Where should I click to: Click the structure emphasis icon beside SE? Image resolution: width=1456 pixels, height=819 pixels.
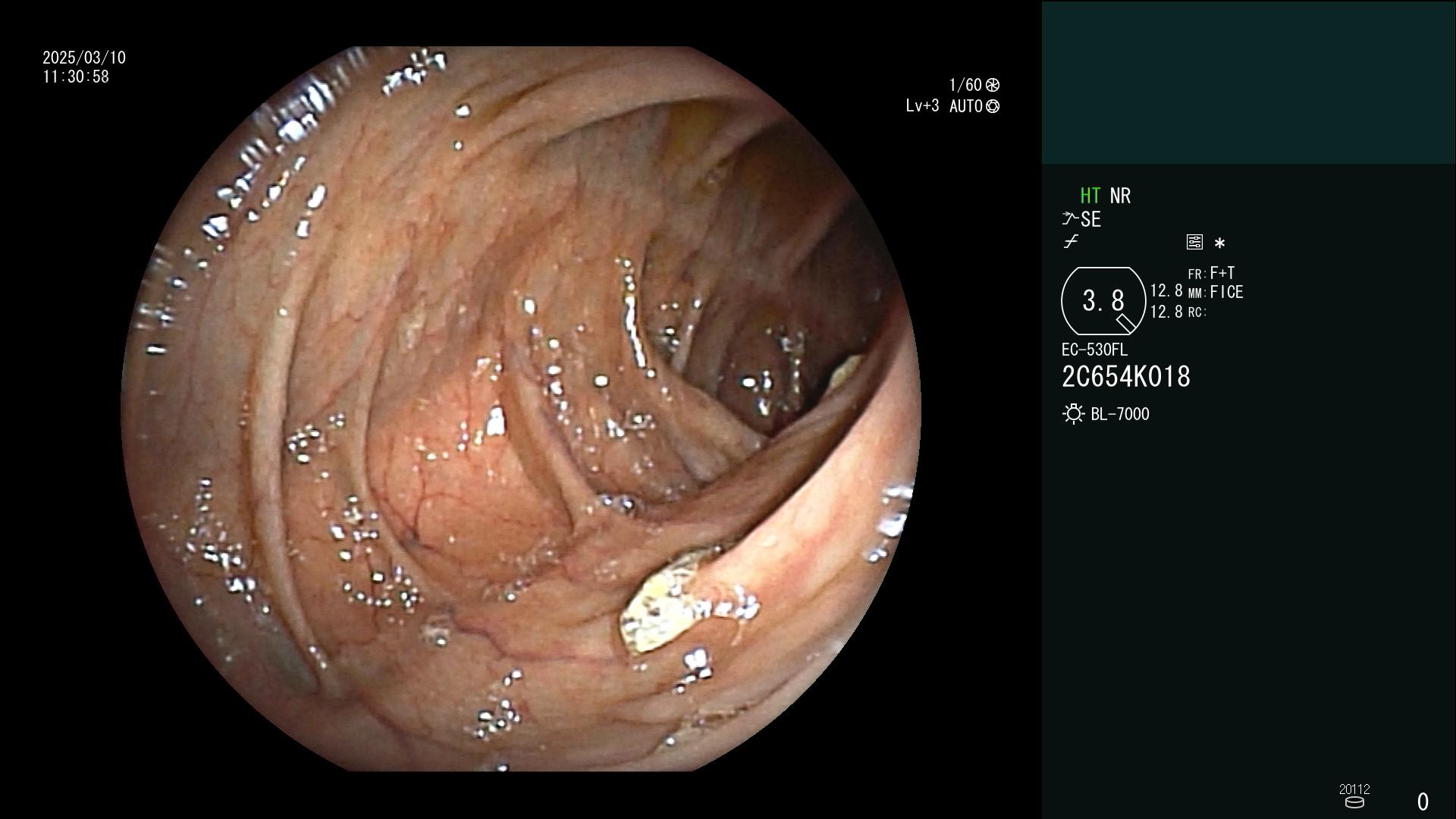pyautogui.click(x=1070, y=219)
